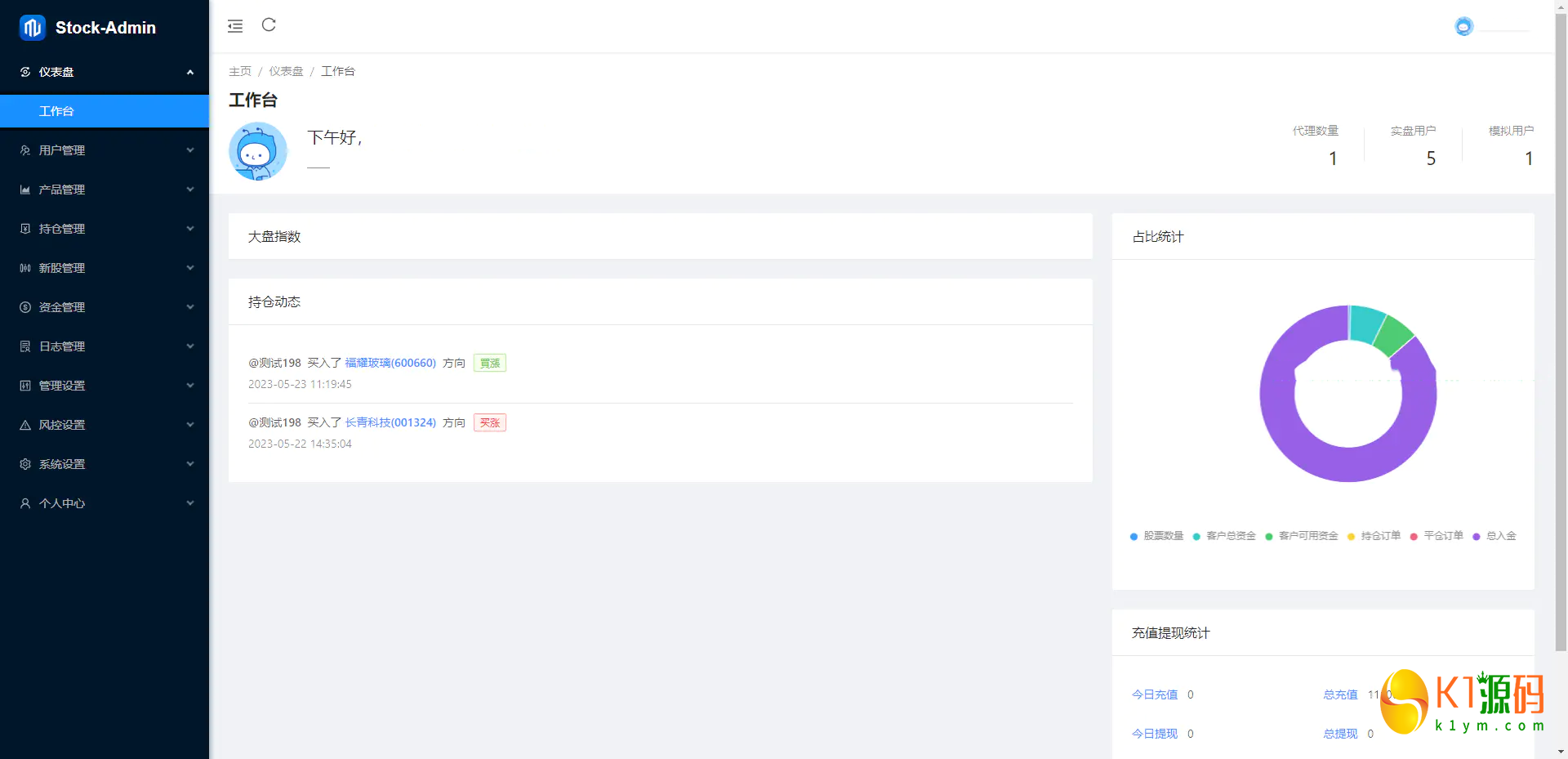Open the 福耀玻璃(600660) stock link
1568x759 pixels.
(390, 363)
